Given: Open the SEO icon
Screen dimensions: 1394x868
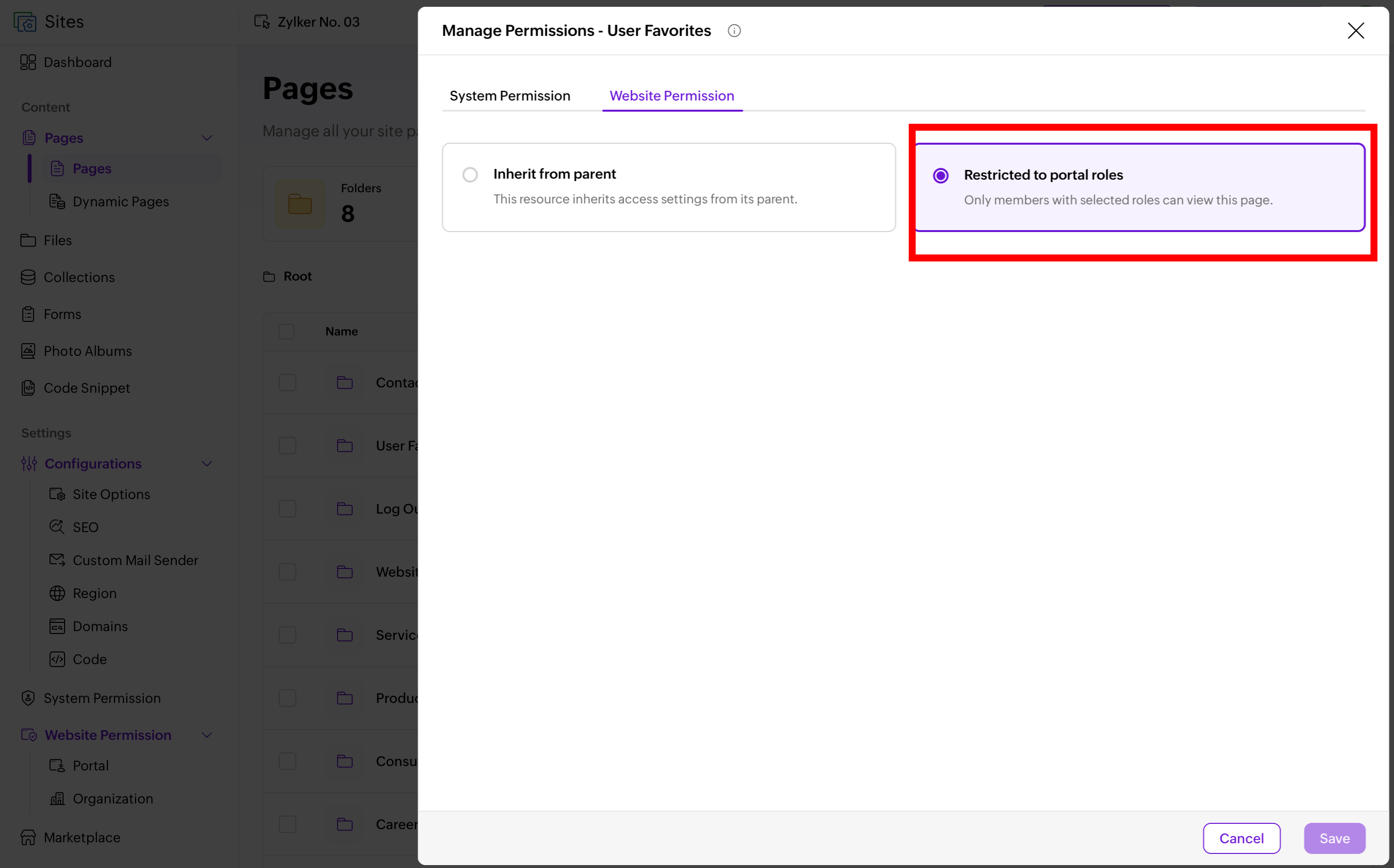Looking at the screenshot, I should pos(57,527).
